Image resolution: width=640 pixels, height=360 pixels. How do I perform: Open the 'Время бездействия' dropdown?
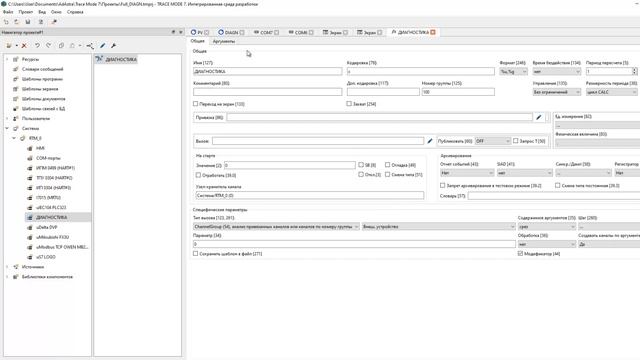[x=557, y=71]
